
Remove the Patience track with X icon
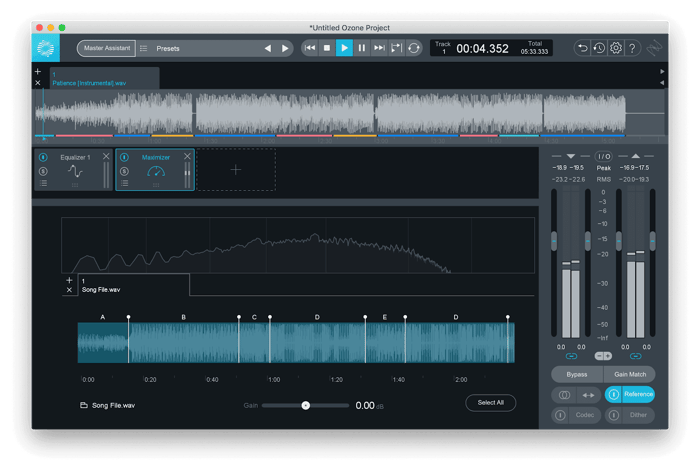(x=38, y=83)
